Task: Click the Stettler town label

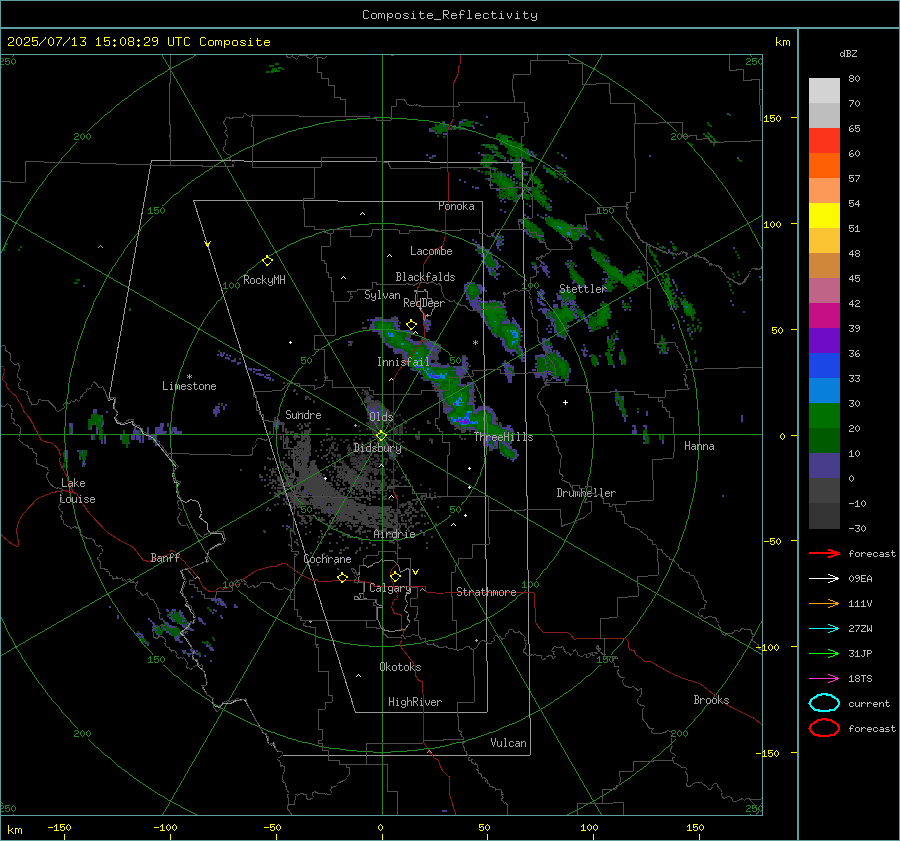Action: pyautogui.click(x=583, y=289)
